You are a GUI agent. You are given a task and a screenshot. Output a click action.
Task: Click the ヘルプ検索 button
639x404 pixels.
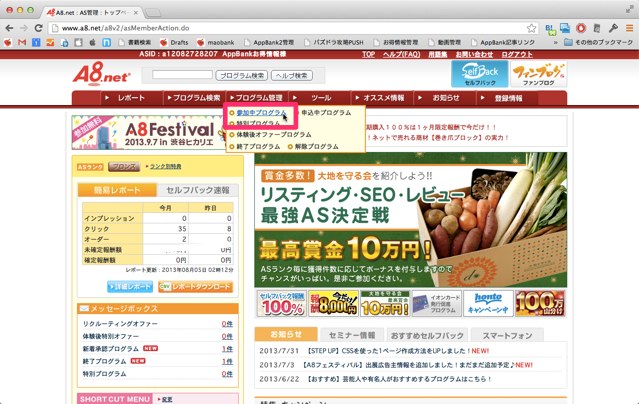pyautogui.click(x=292, y=75)
